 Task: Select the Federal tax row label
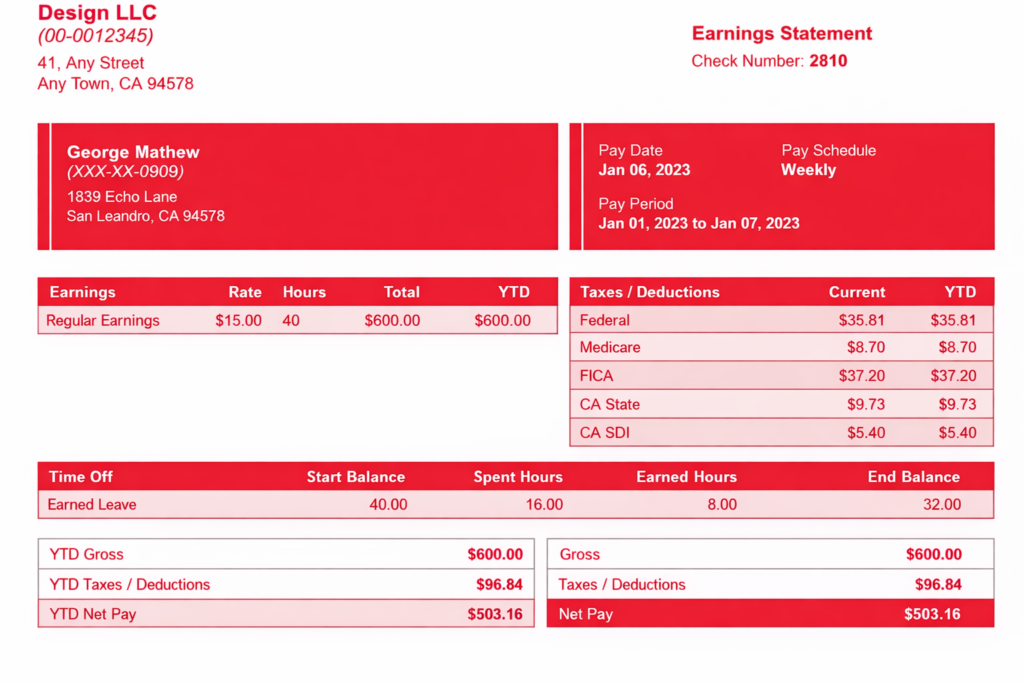[x=605, y=320]
